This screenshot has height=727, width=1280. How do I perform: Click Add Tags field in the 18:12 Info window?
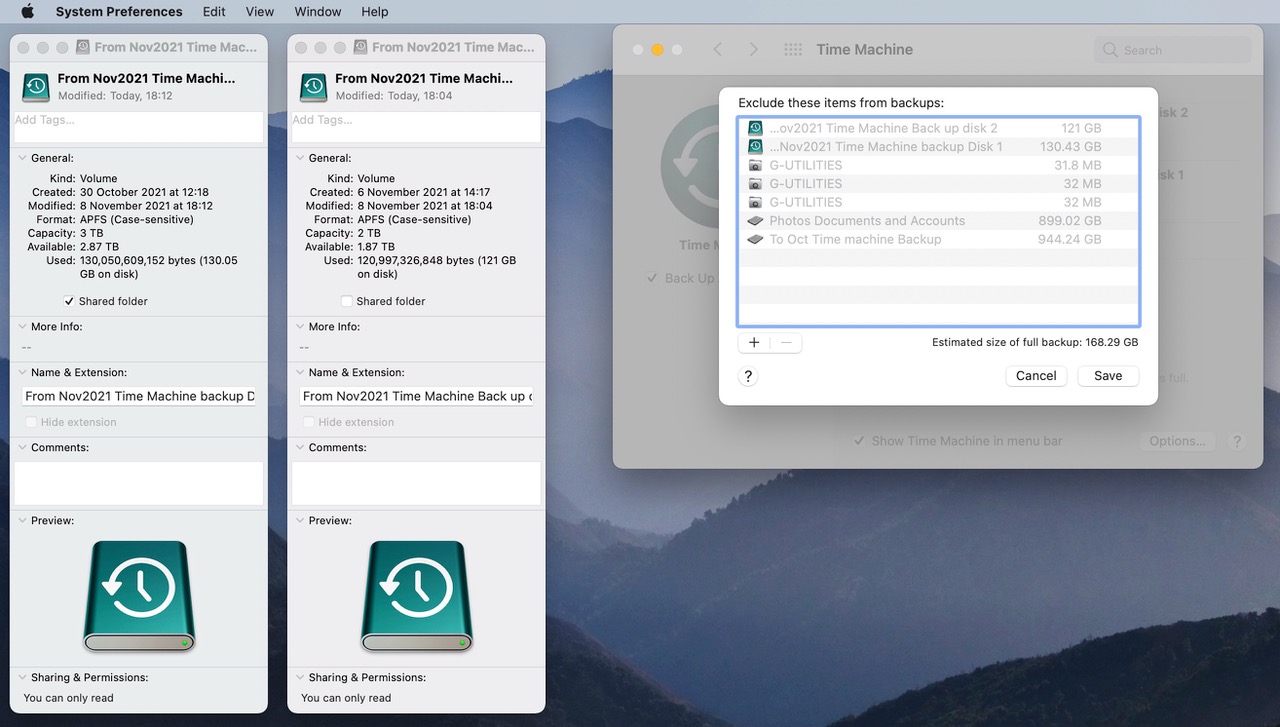(139, 126)
